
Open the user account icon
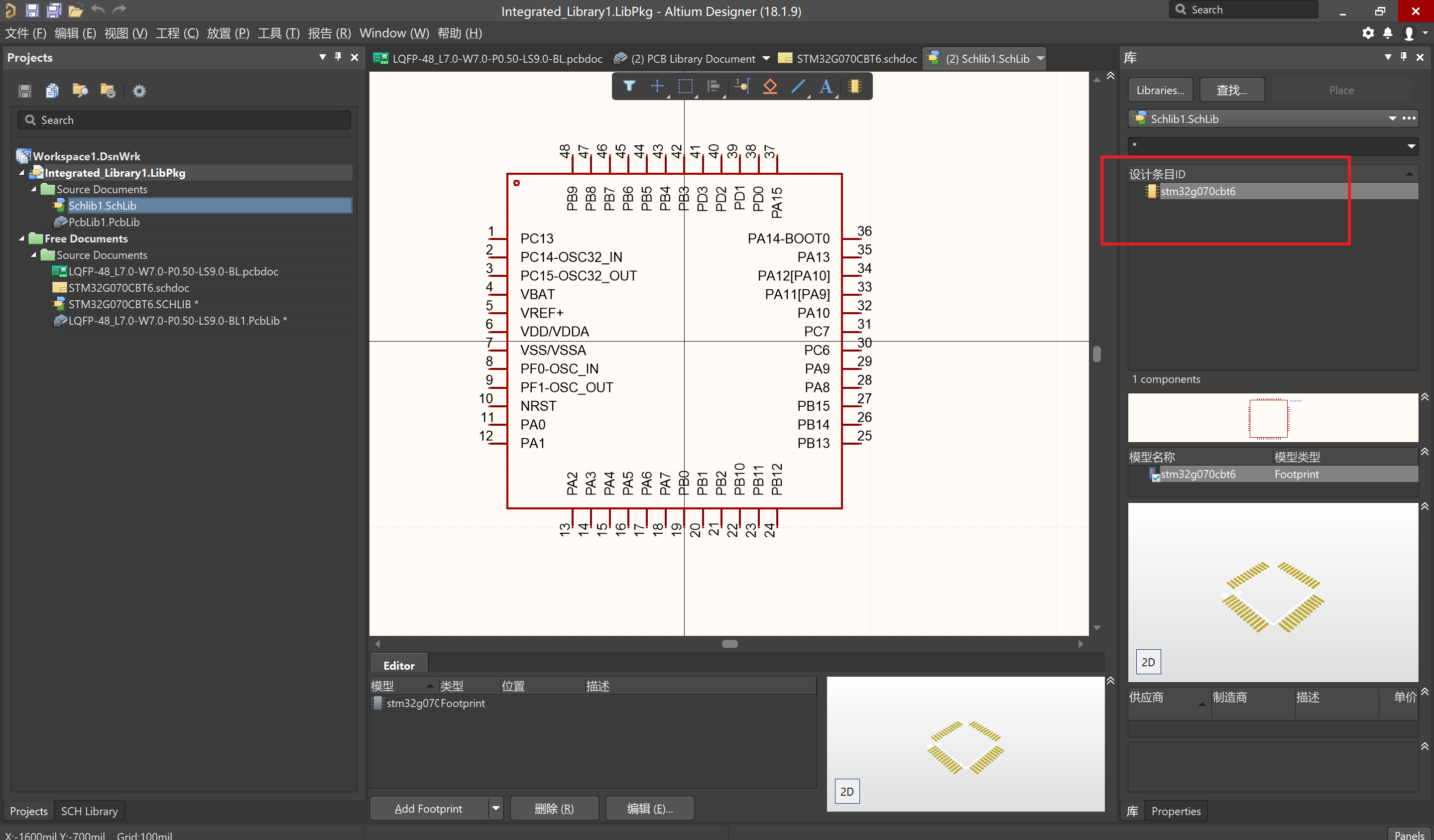click(1409, 33)
